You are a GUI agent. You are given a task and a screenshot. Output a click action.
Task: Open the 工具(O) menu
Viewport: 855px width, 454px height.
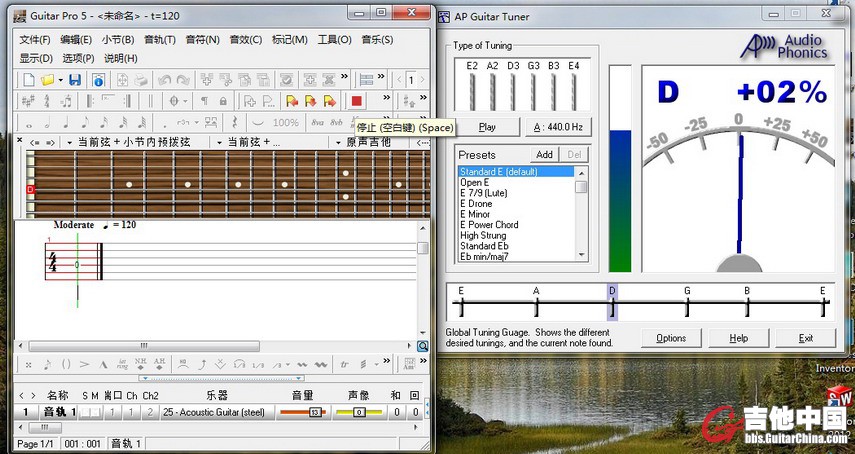click(x=334, y=40)
